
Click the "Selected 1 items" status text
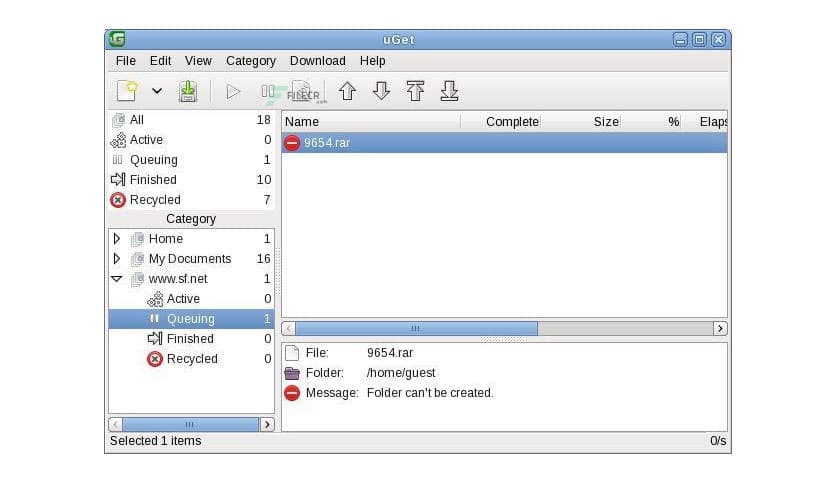click(x=156, y=441)
